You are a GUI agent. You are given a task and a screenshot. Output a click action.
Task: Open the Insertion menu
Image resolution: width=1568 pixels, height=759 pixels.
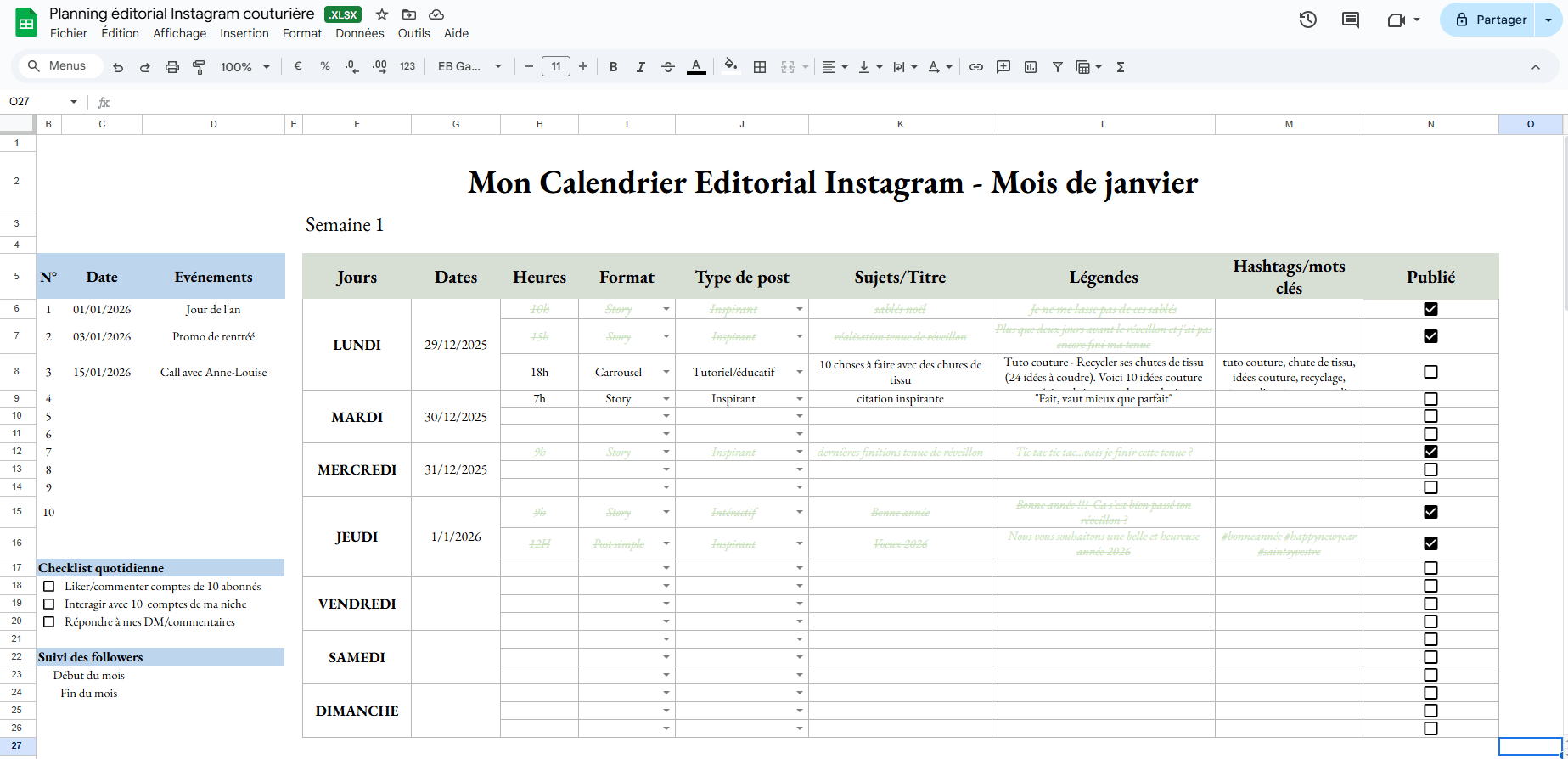point(244,33)
